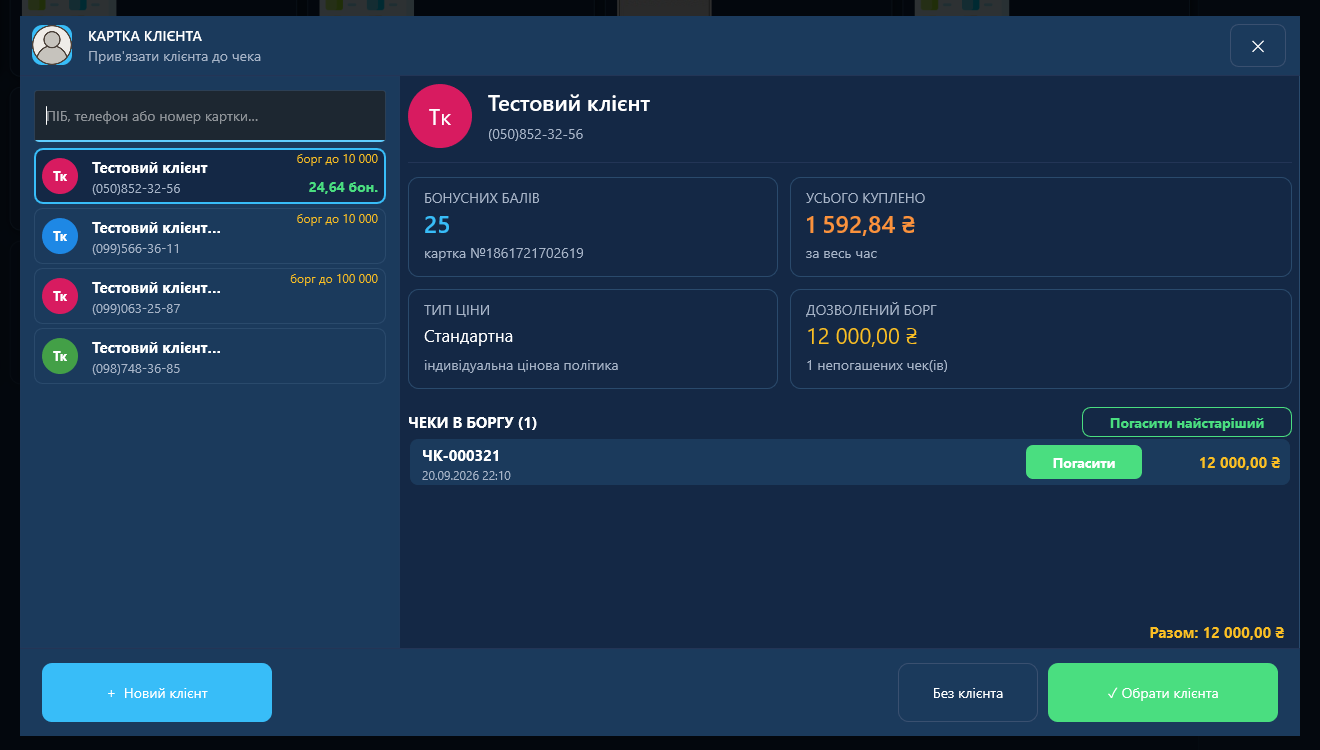
Task: Click the '+ Новий клієнт' button
Action: (157, 692)
